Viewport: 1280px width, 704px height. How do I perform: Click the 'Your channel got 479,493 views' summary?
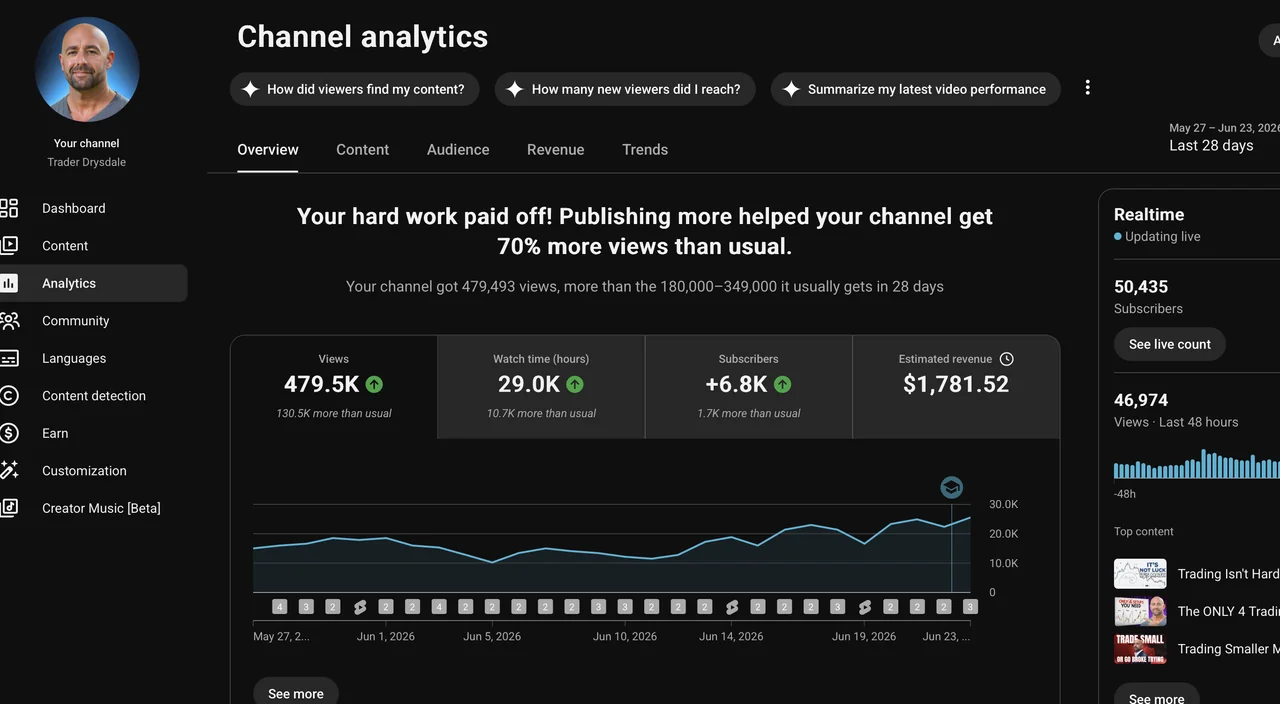pyautogui.click(x=645, y=286)
